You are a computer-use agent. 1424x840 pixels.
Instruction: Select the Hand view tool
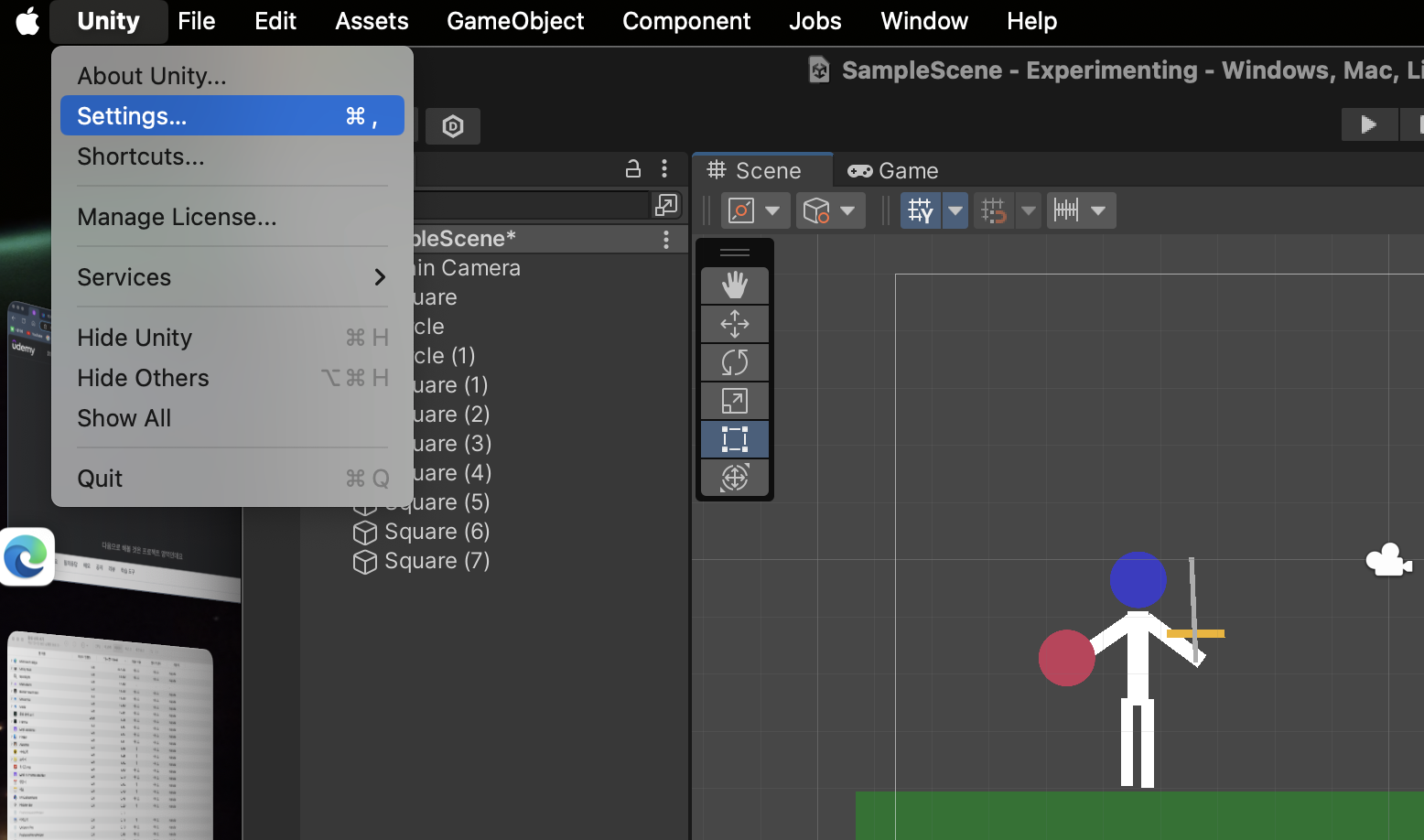[x=735, y=285]
